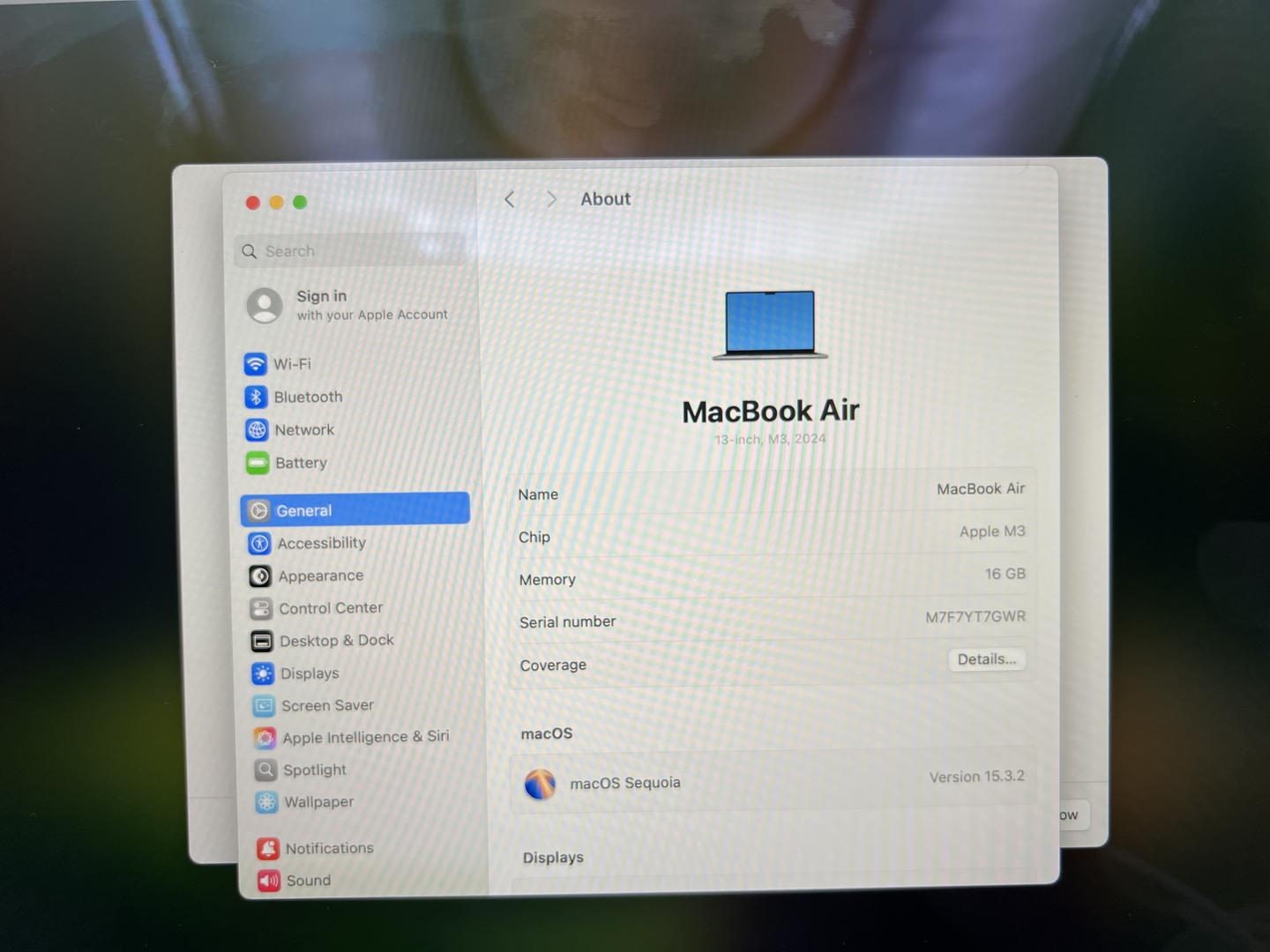
Task: Click the MacBook Air laptop image
Action: 770,324
